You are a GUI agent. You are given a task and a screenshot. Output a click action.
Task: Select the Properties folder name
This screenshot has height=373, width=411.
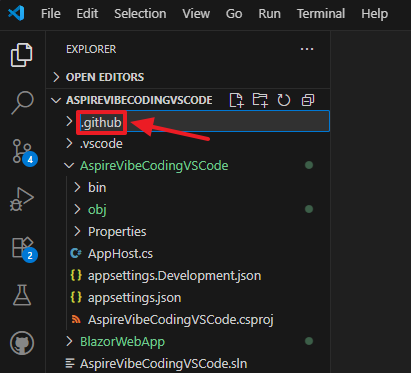tap(117, 232)
